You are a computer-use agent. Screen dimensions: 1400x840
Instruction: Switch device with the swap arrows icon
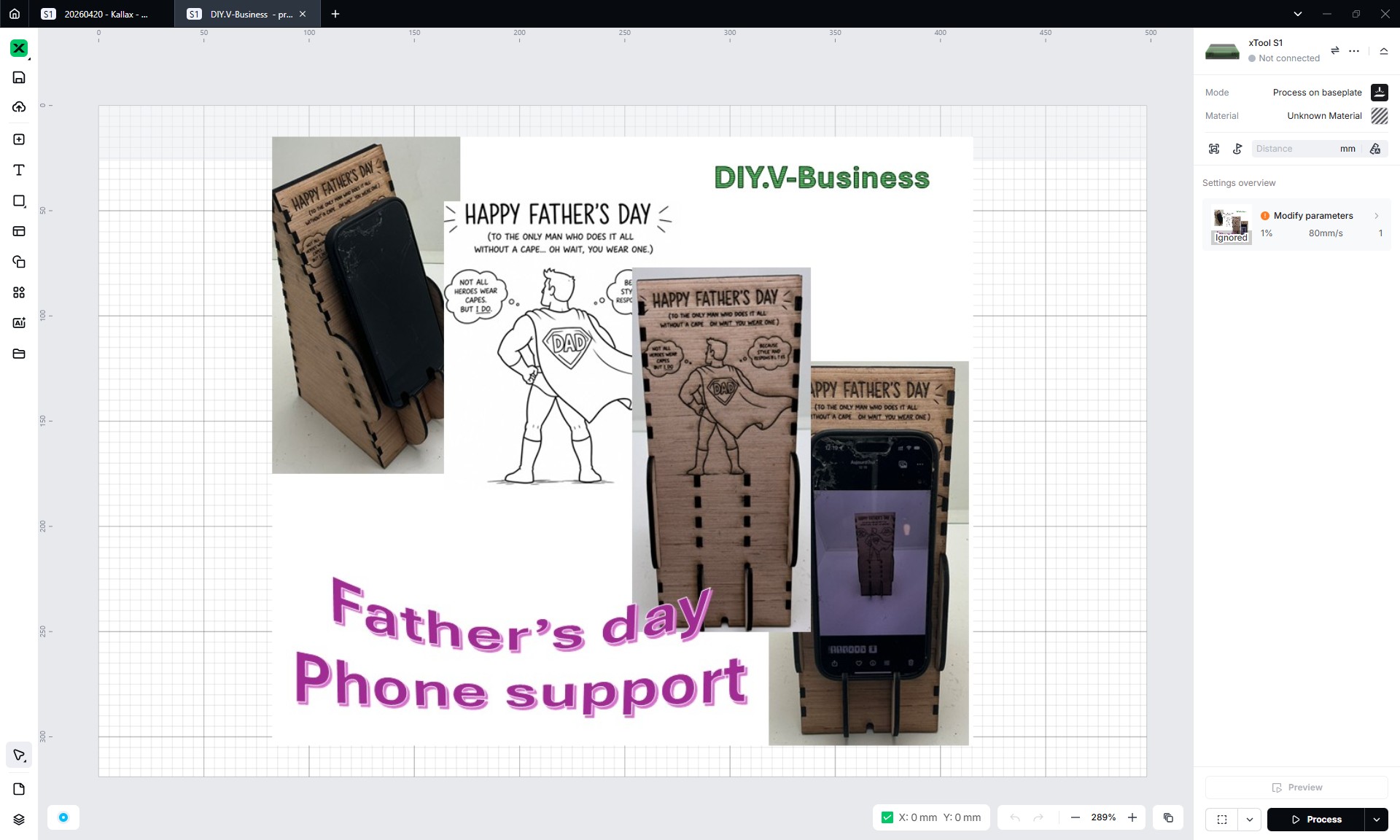coord(1335,50)
